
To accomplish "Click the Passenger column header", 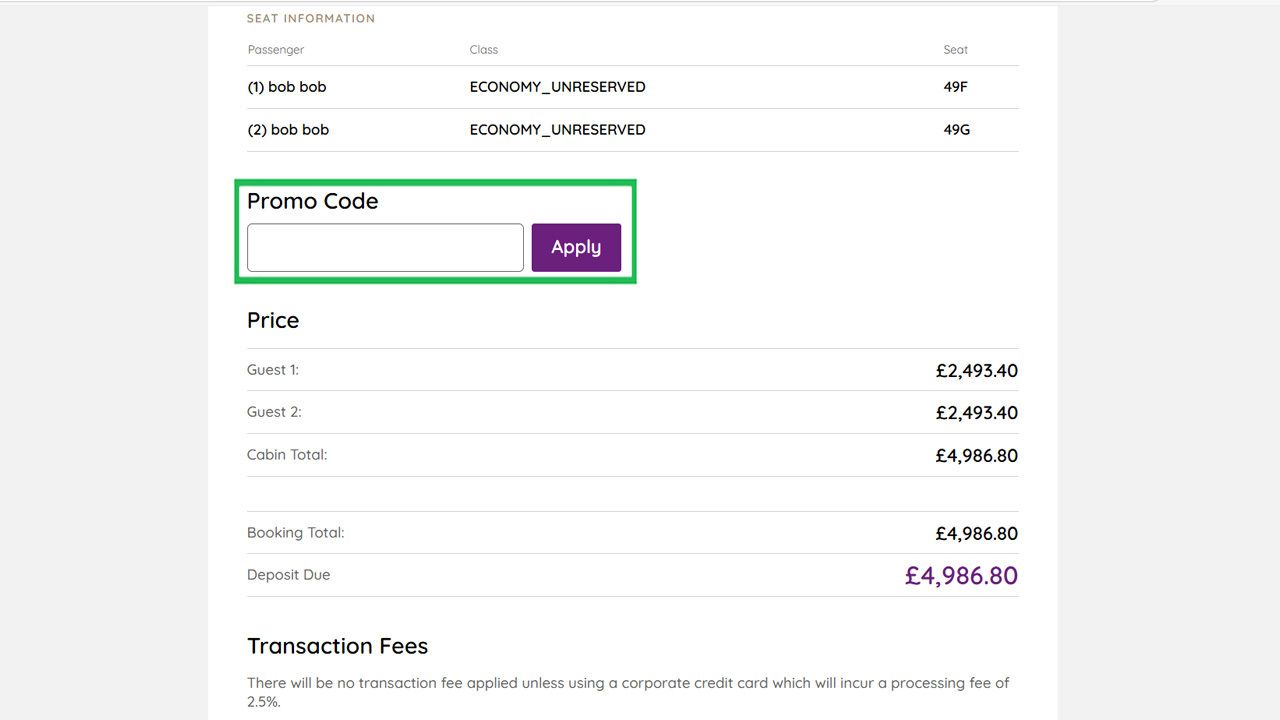I will point(276,49).
